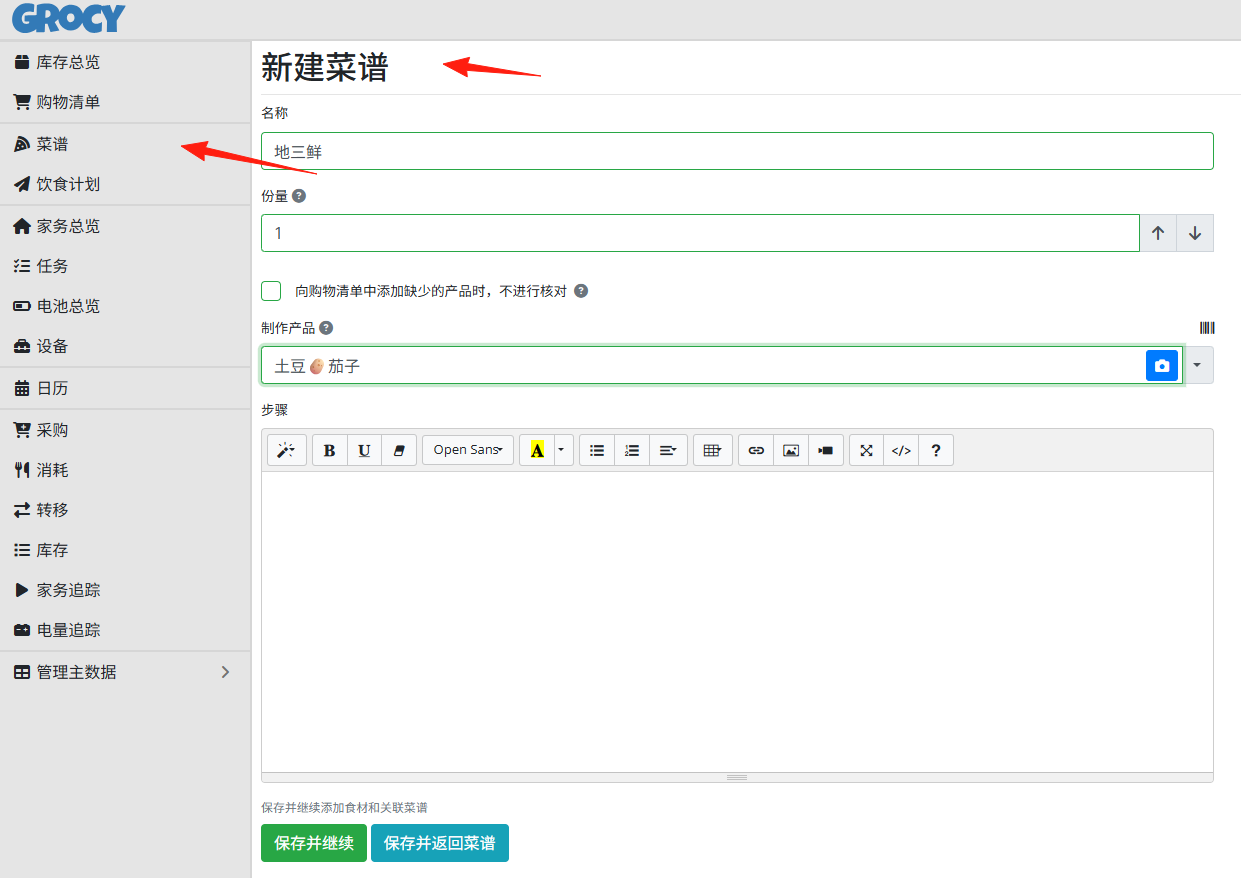Click the 名称 input field
Screen dimensions: 1241x878
click(737, 151)
